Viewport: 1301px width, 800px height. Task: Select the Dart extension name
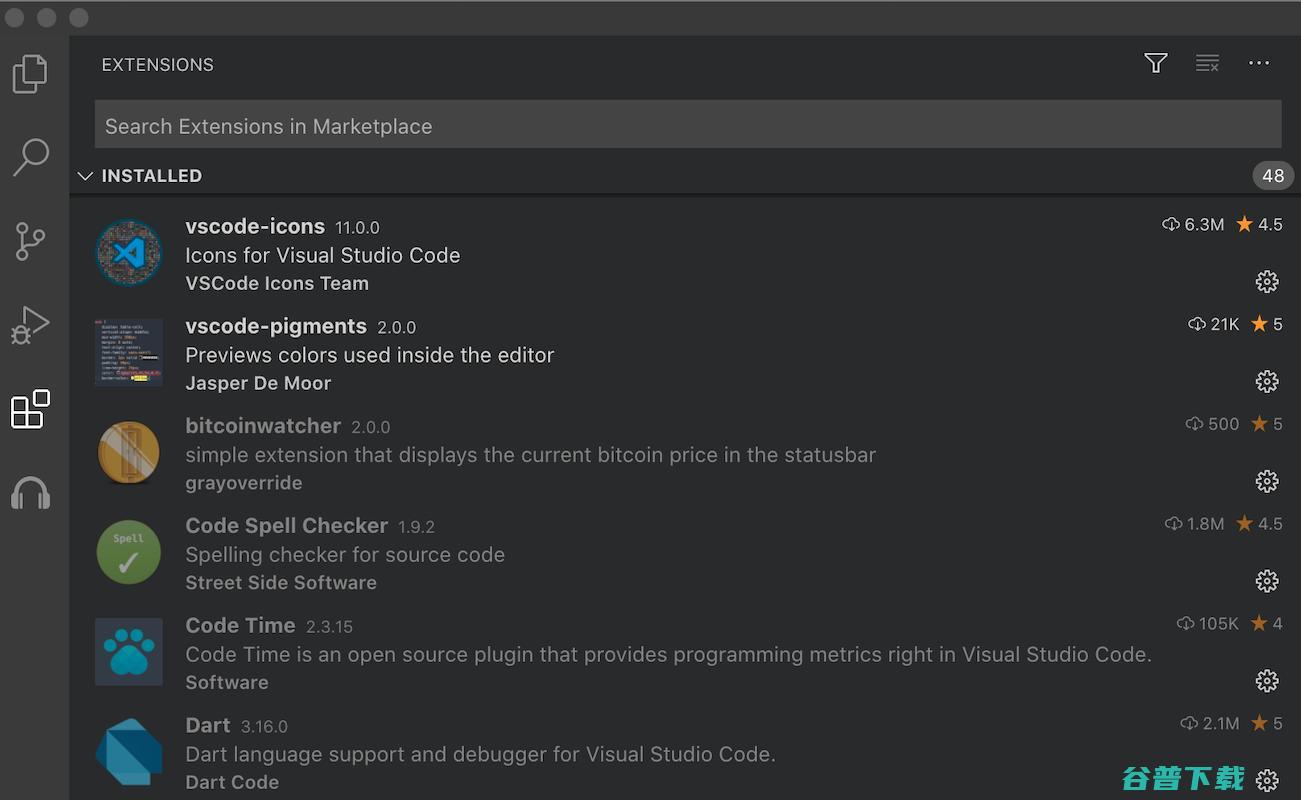[208, 725]
